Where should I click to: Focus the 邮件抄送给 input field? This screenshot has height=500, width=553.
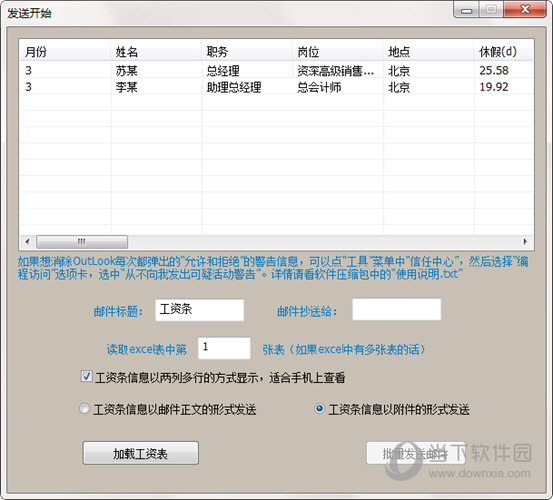(396, 310)
